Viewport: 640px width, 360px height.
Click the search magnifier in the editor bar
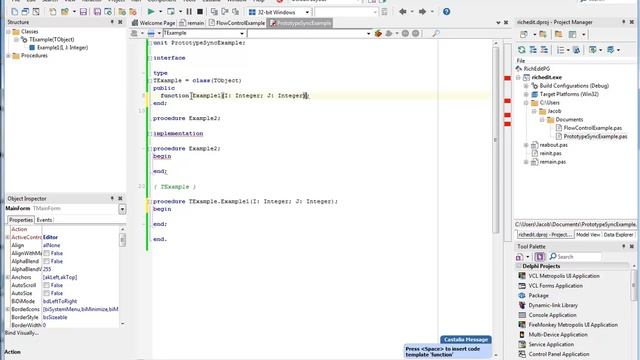tap(436, 33)
